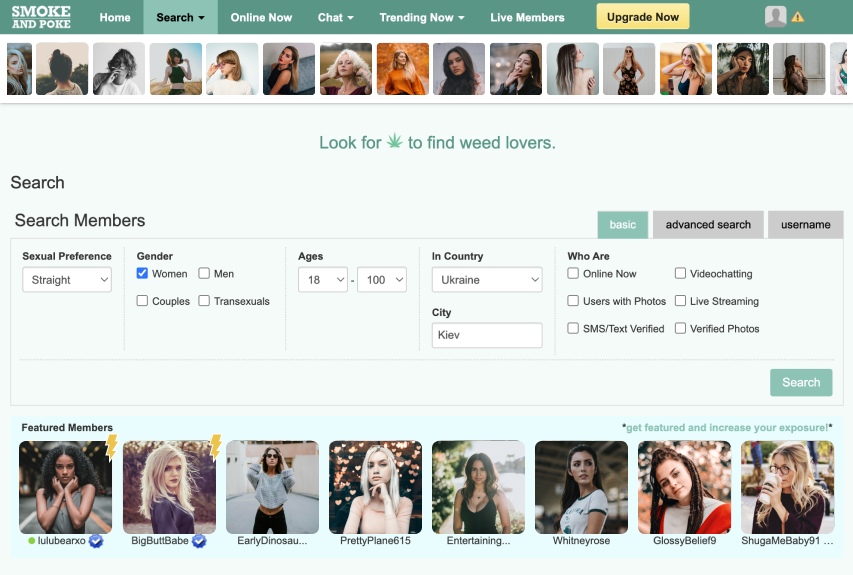The width and height of the screenshot is (853, 575).
Task: Enable the Online Now filter checkbox
Action: pos(573,273)
